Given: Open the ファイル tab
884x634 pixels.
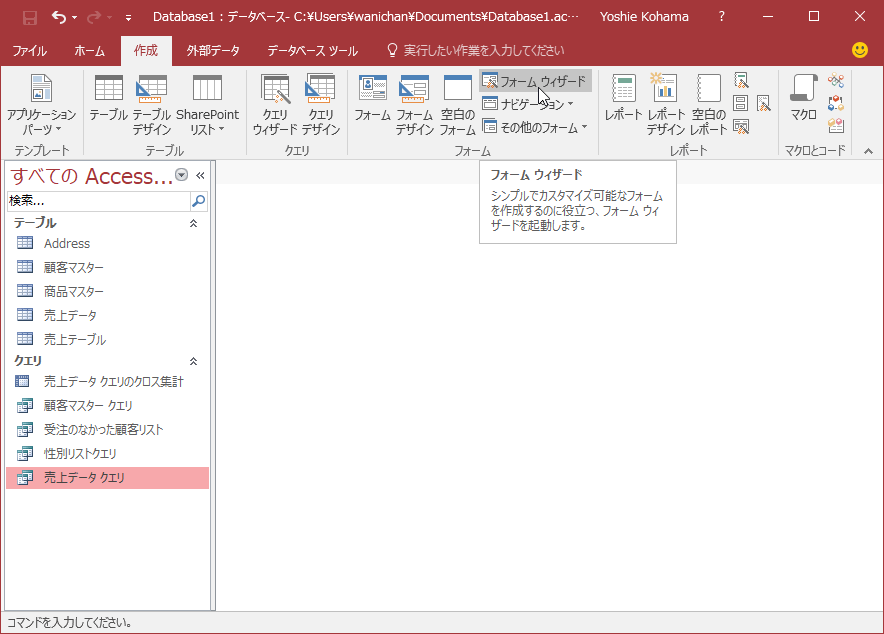Looking at the screenshot, I should coord(29,51).
